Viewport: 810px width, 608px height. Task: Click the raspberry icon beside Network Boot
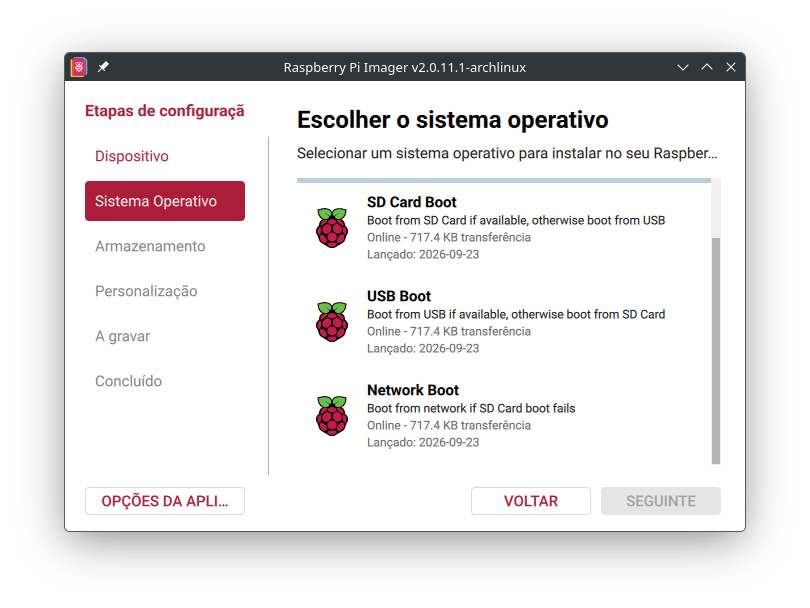332,416
